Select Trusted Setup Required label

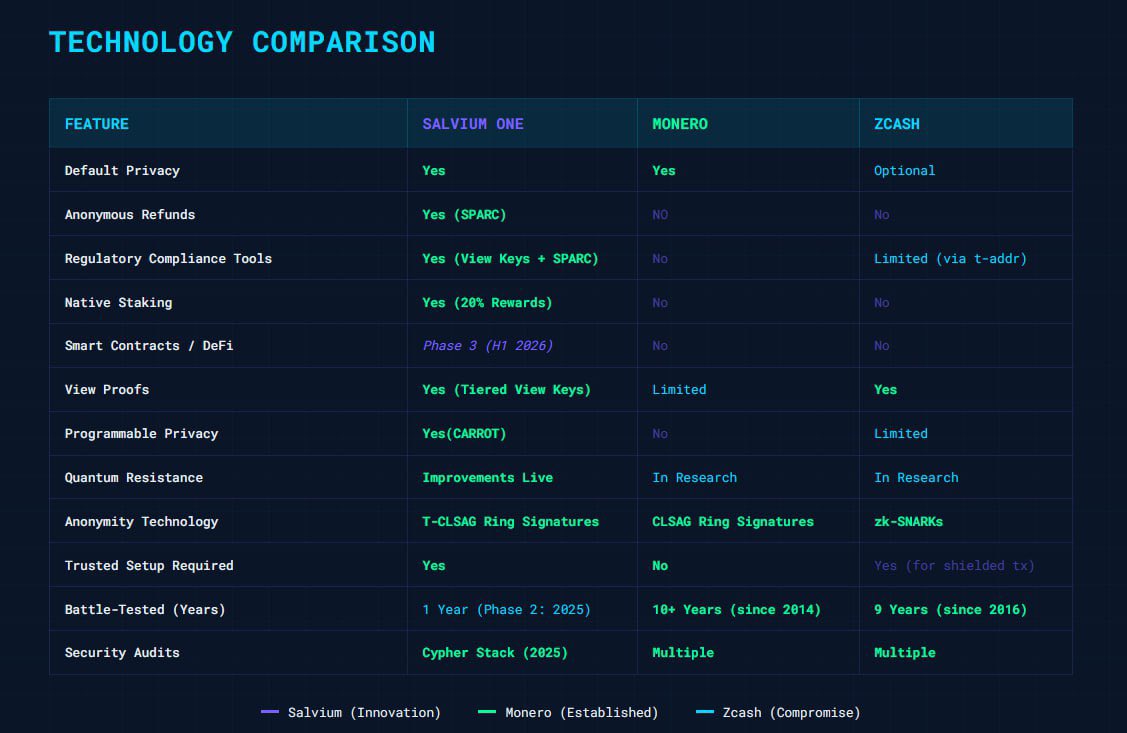[x=149, y=565]
